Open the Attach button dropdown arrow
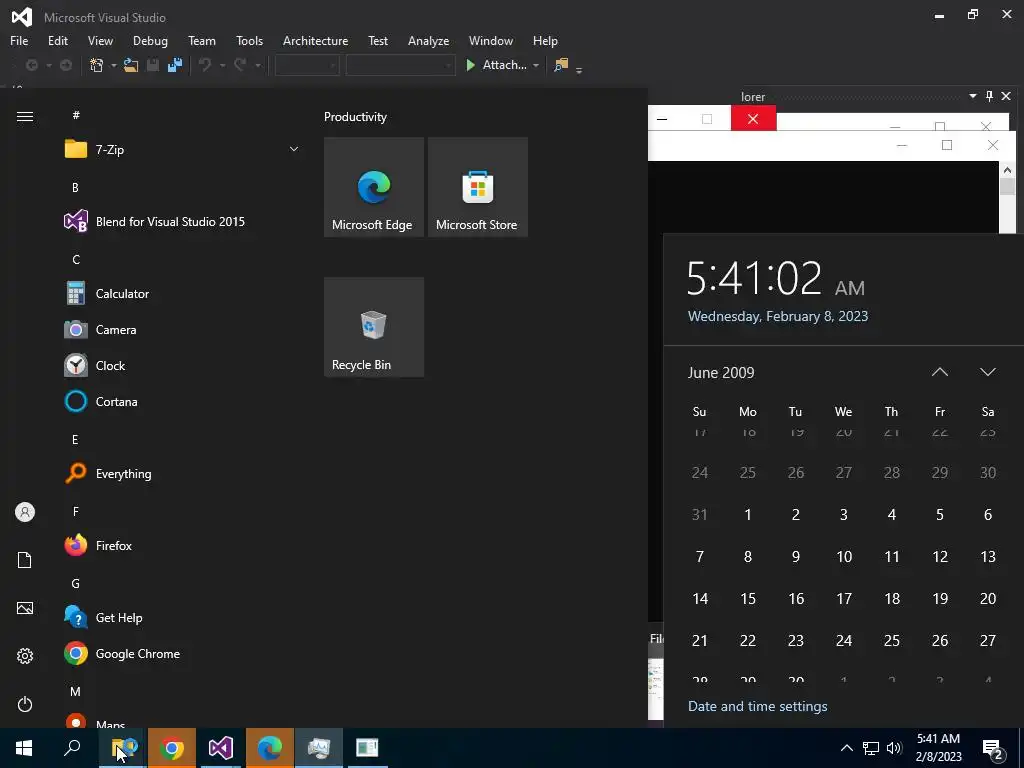 536,65
